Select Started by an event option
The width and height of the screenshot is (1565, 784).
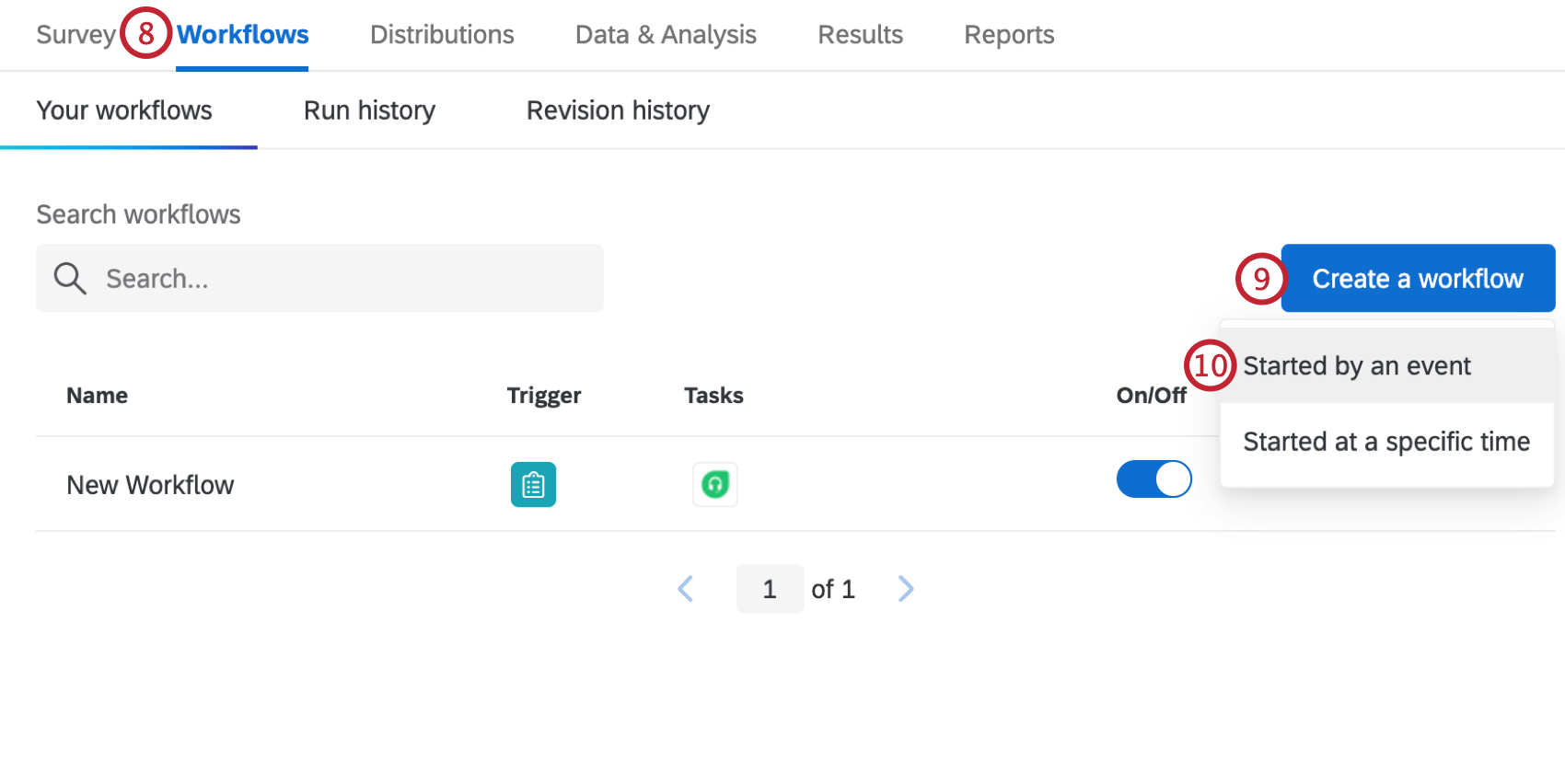click(x=1356, y=366)
